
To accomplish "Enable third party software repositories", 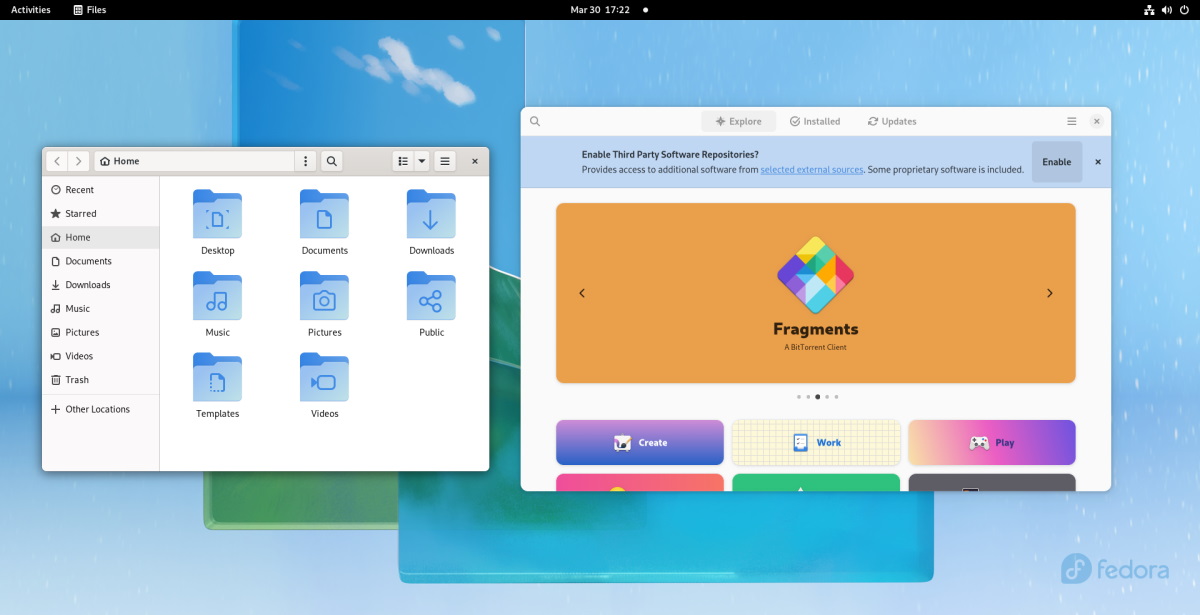I will coord(1056,161).
